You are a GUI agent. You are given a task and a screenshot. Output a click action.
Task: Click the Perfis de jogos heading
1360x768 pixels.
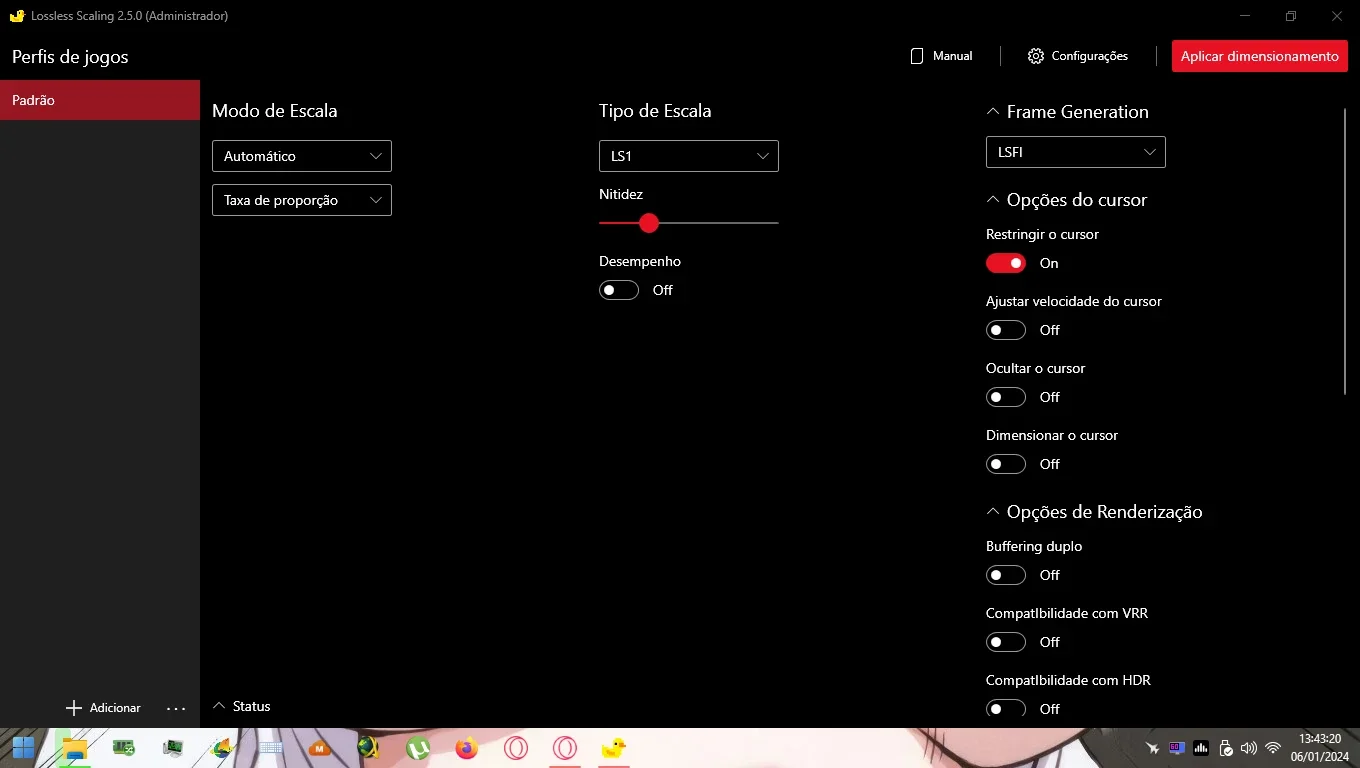[x=70, y=57]
